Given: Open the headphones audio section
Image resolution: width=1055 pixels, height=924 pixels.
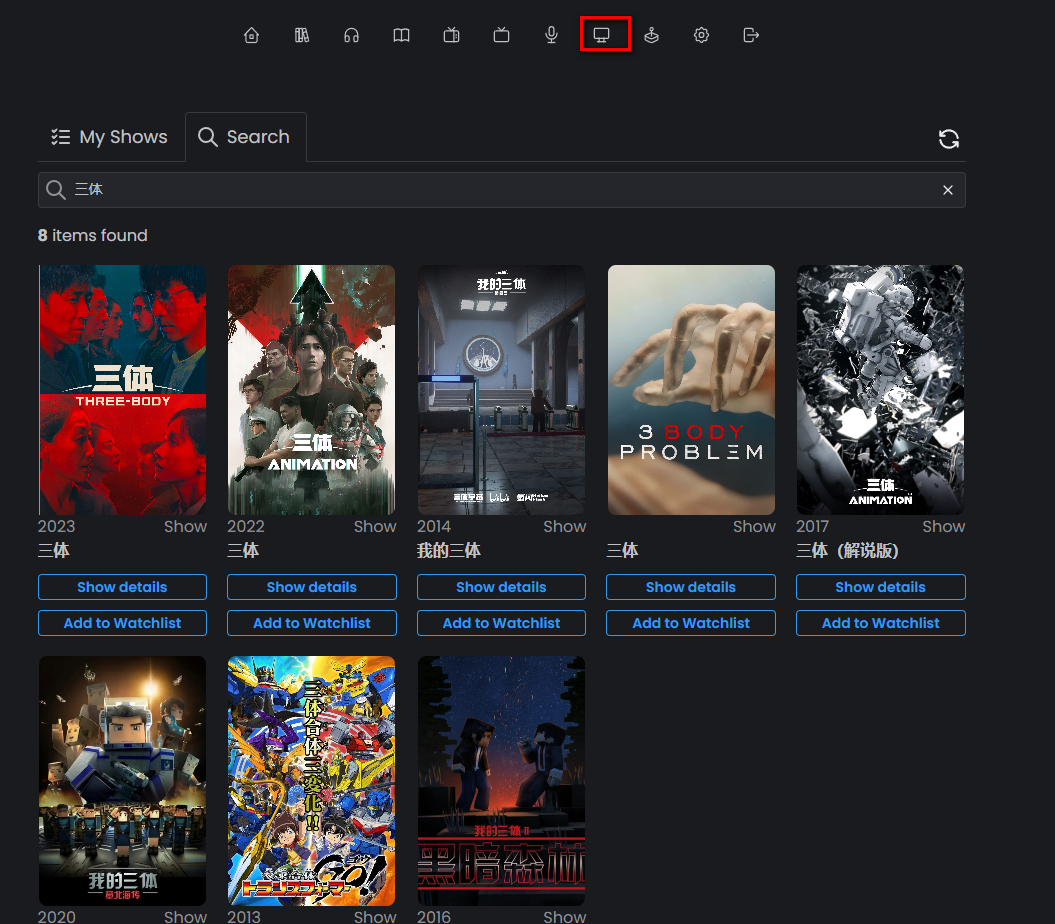Looking at the screenshot, I should (x=351, y=35).
